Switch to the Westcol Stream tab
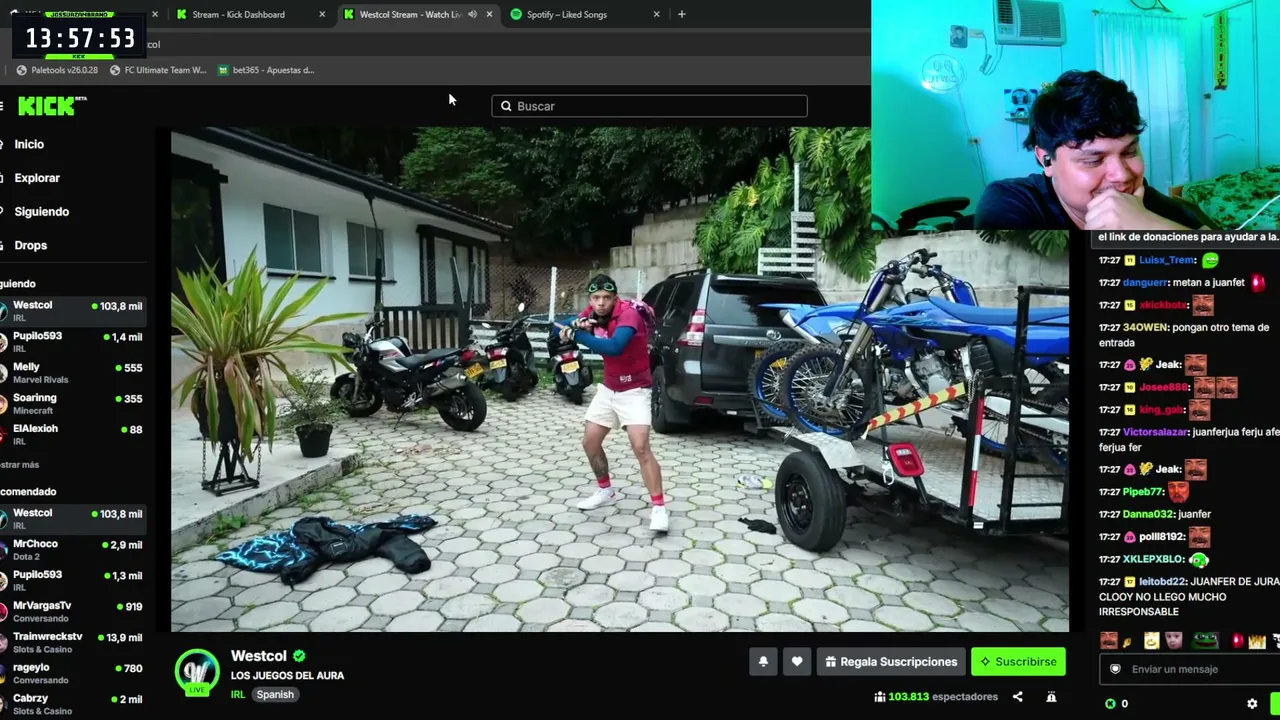Image resolution: width=1280 pixels, height=720 pixels. tap(418, 14)
